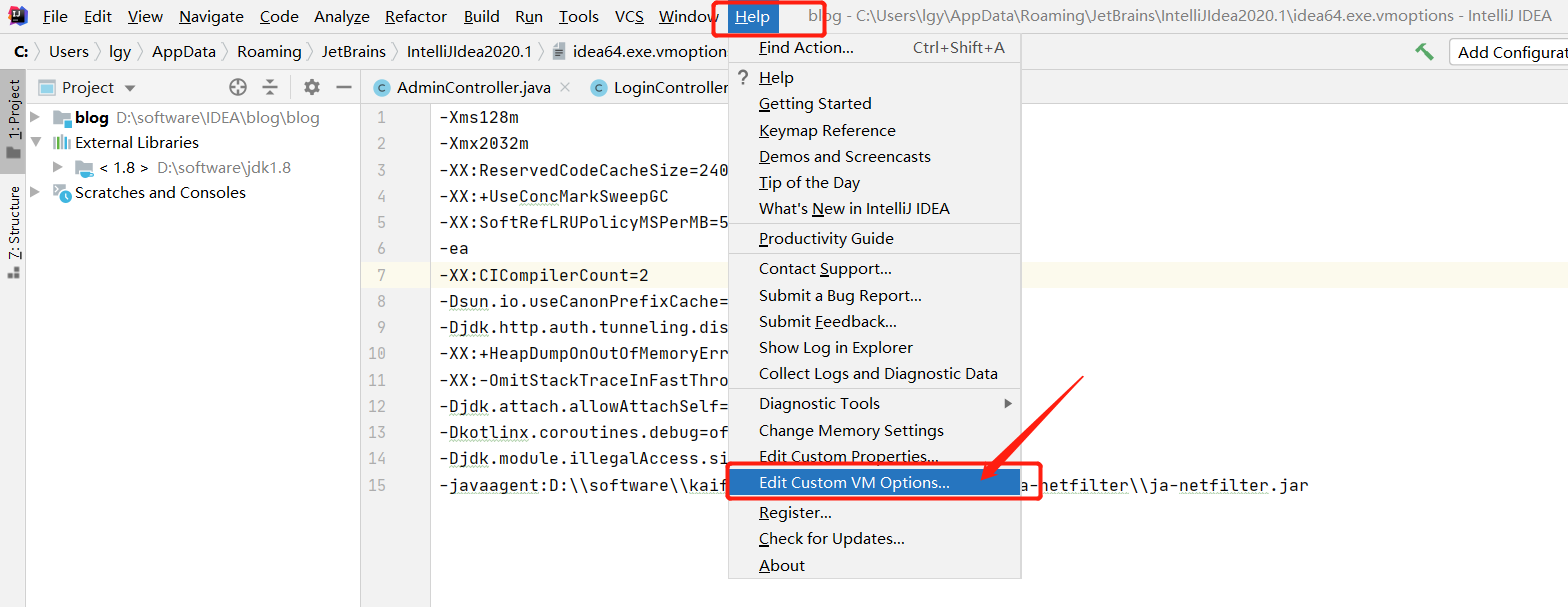Screen dimensions: 1568x607
Task: Open What's New in IntelliJ IDEA
Action: (874, 209)
